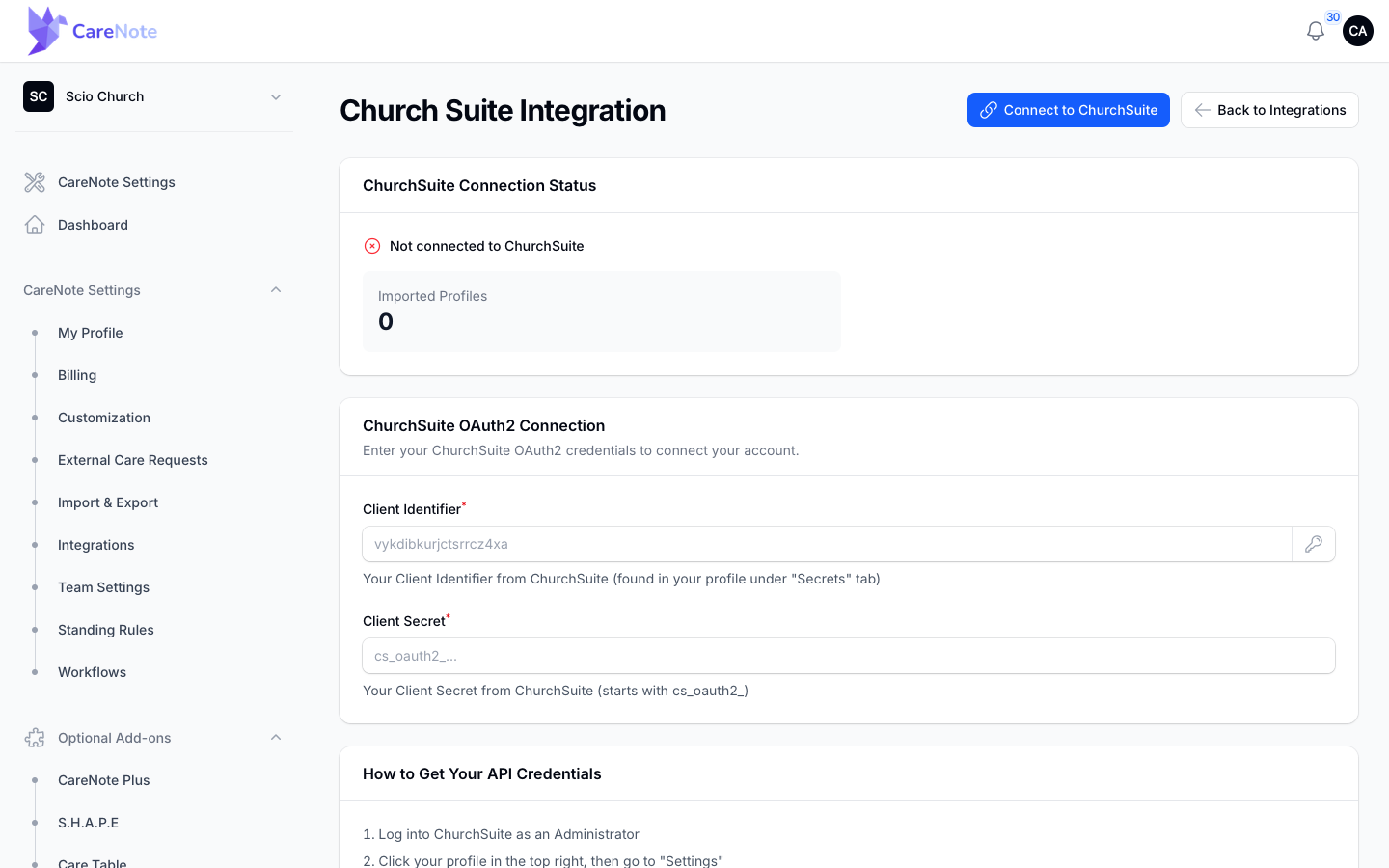Focus the Client Secret input field
Image resolution: width=1389 pixels, height=868 pixels.
click(x=849, y=656)
